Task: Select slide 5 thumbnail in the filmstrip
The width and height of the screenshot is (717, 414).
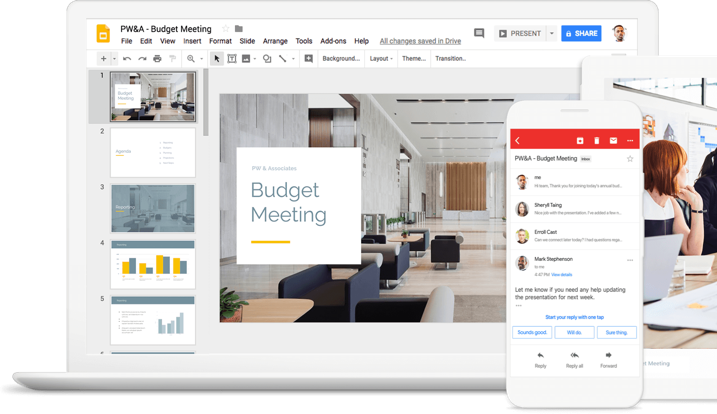Action: click(153, 320)
